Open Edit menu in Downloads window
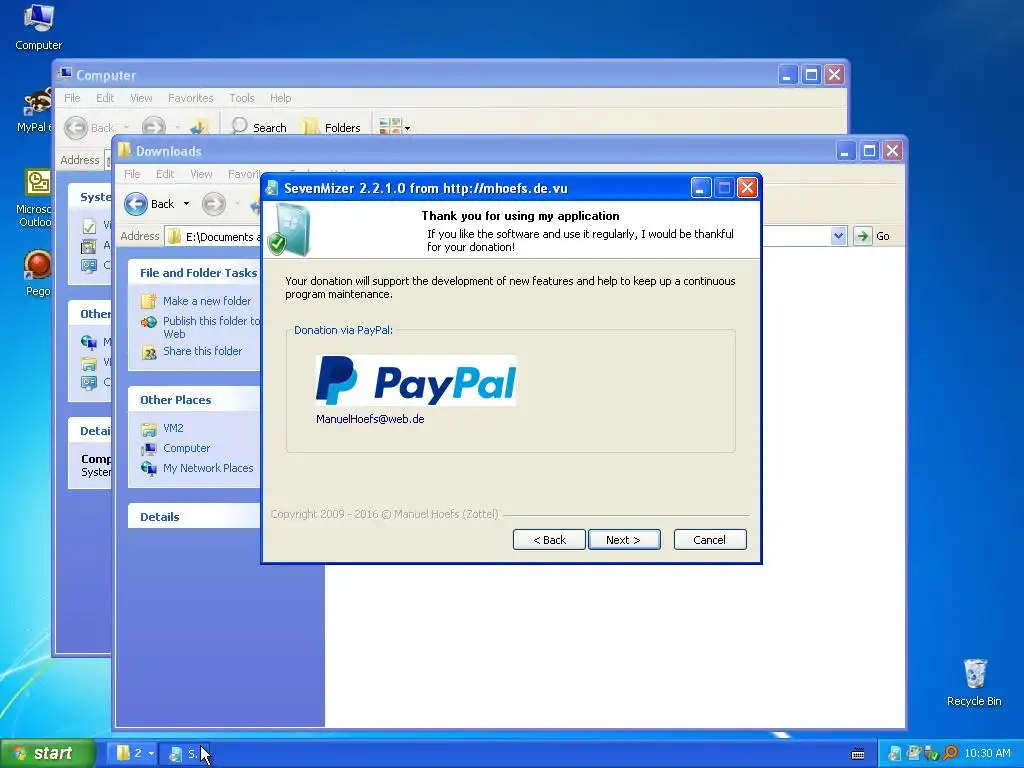This screenshot has width=1024, height=768. point(165,174)
